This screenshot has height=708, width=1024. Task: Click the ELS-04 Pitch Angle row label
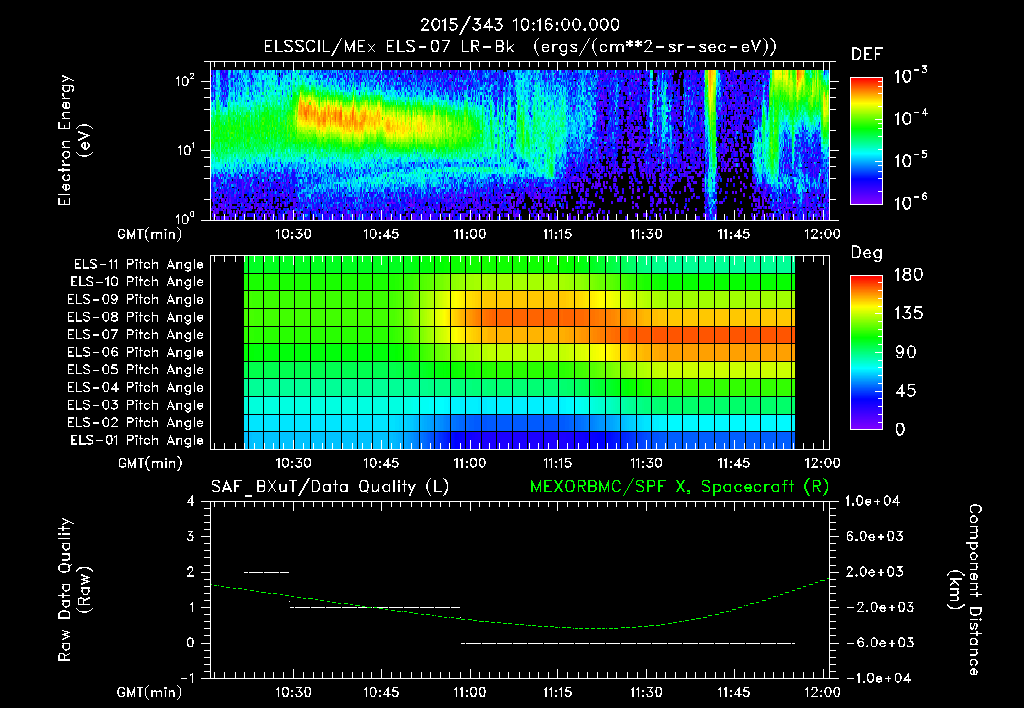click(x=136, y=387)
